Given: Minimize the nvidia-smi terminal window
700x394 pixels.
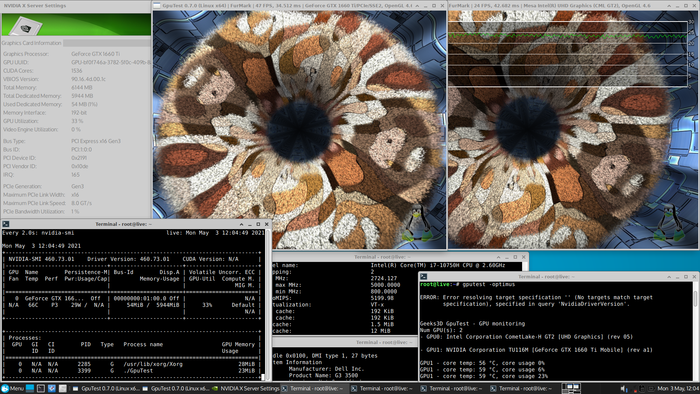Looking at the screenshot, I should (250, 224).
